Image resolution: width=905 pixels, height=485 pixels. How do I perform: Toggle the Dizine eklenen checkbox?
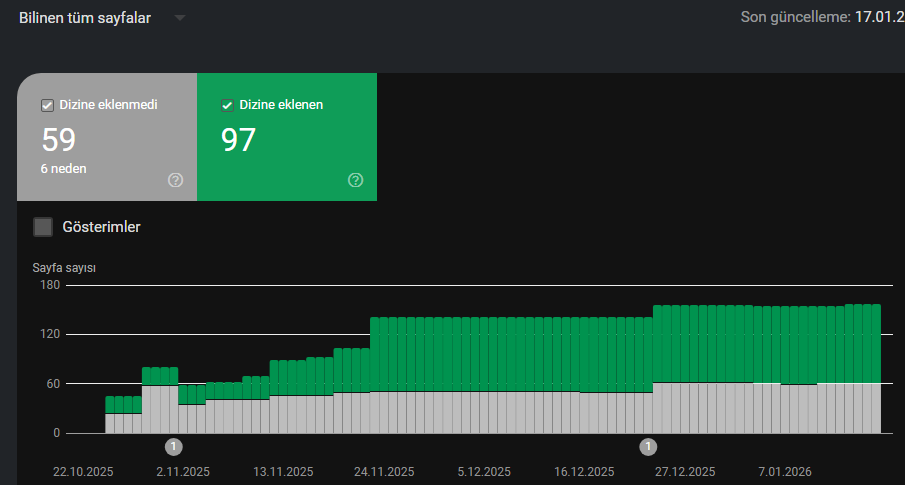[227, 105]
